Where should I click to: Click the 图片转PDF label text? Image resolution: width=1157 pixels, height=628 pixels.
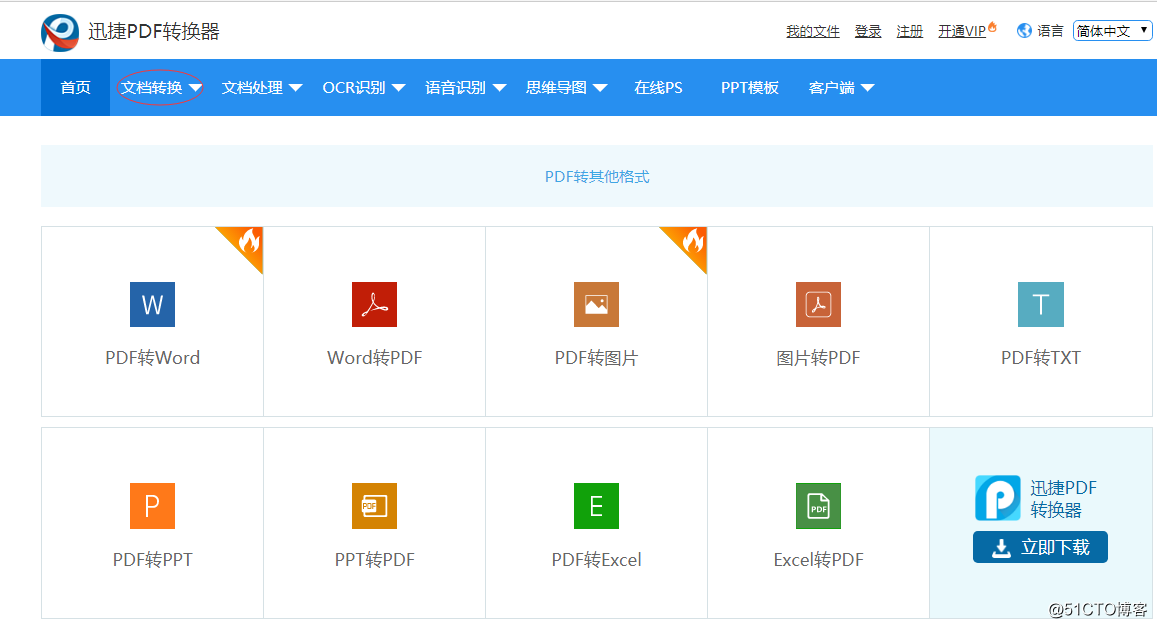tap(818, 358)
